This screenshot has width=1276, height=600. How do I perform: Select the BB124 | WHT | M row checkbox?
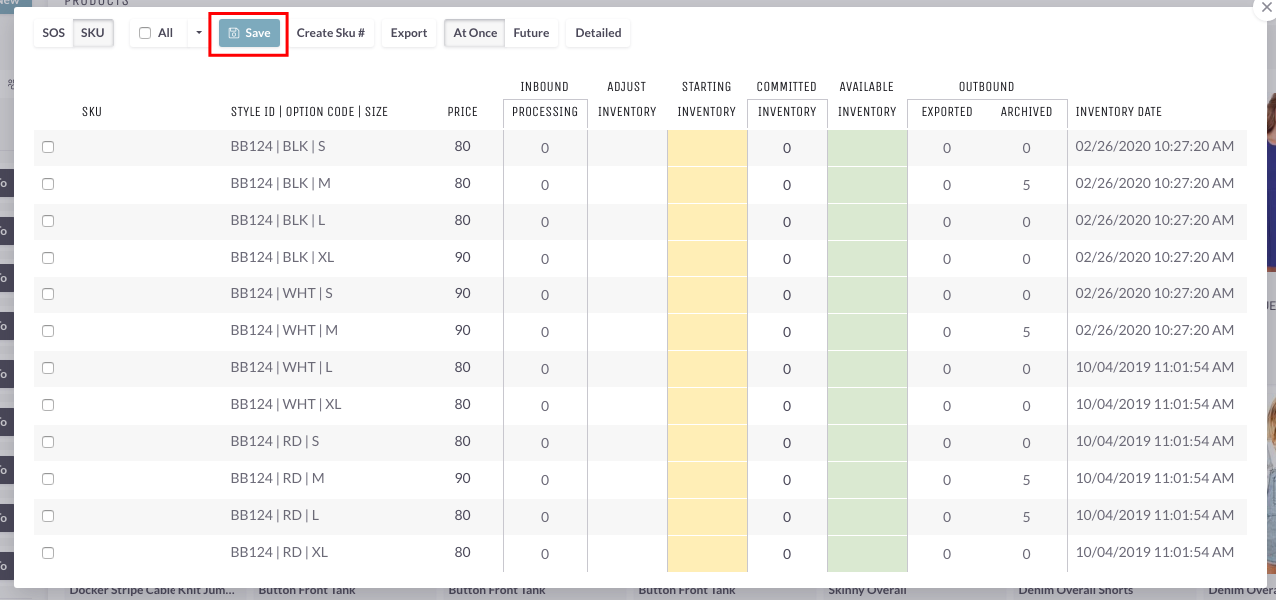pyautogui.click(x=48, y=331)
